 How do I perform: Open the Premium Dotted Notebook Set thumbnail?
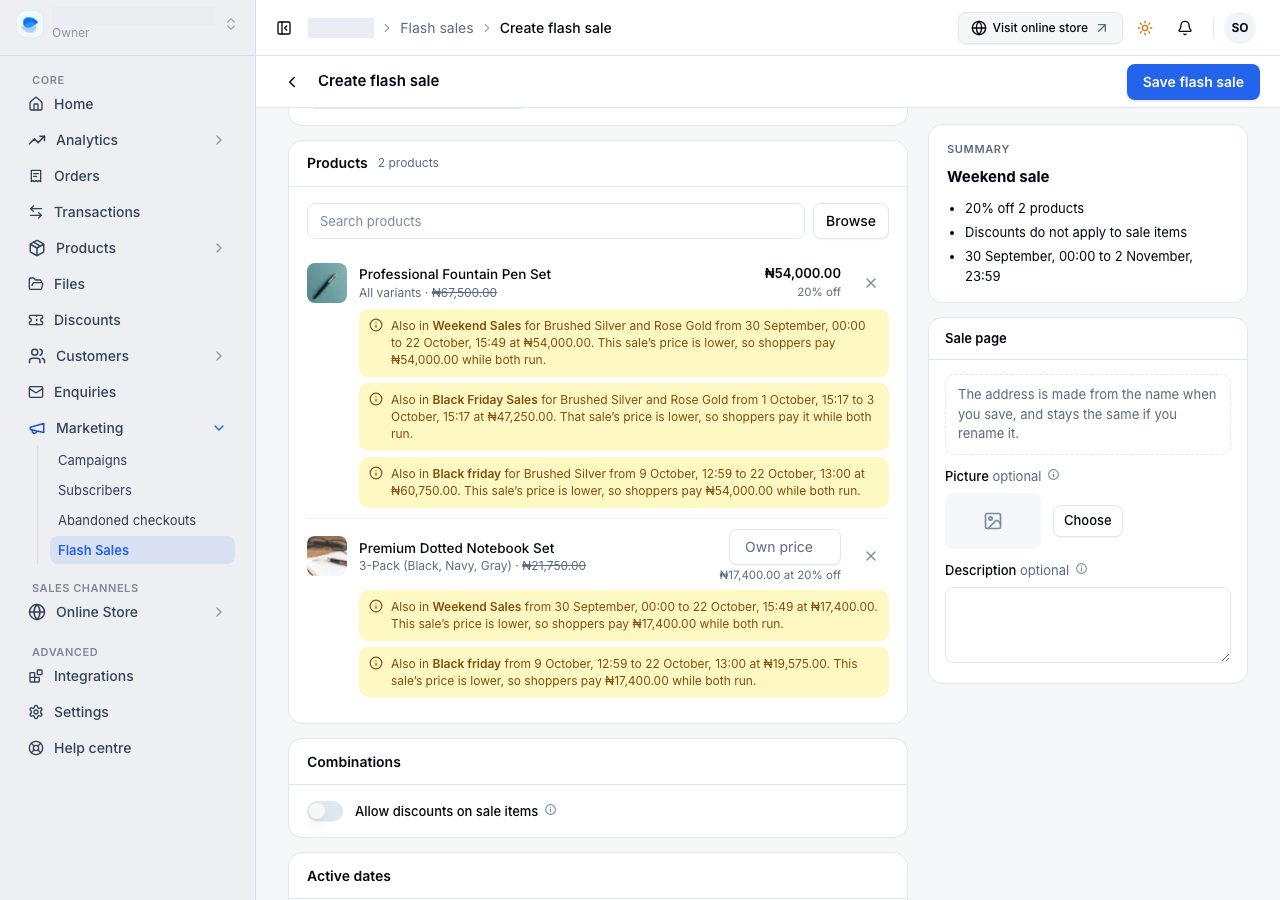327,556
